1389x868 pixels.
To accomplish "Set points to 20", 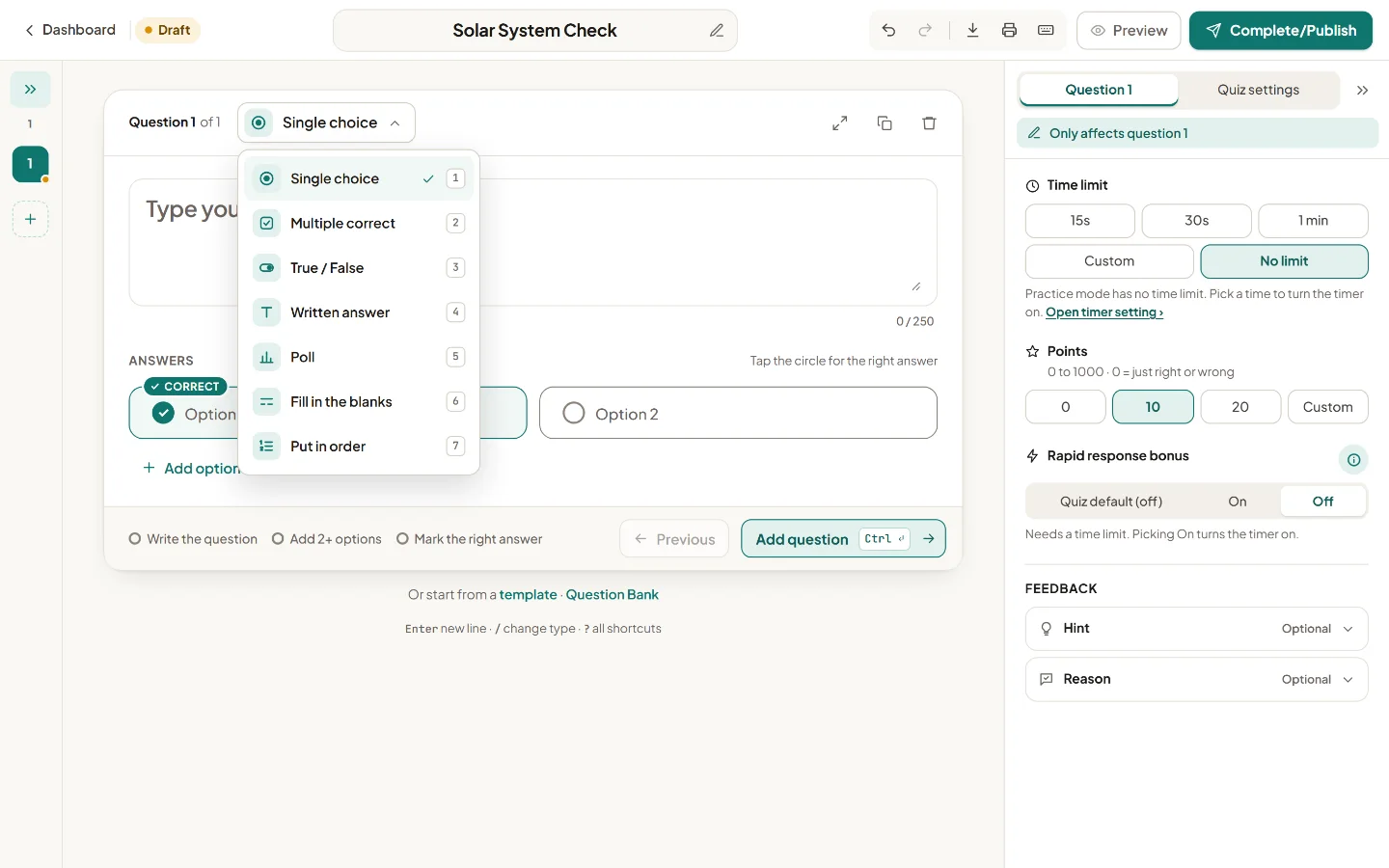I will [1240, 407].
